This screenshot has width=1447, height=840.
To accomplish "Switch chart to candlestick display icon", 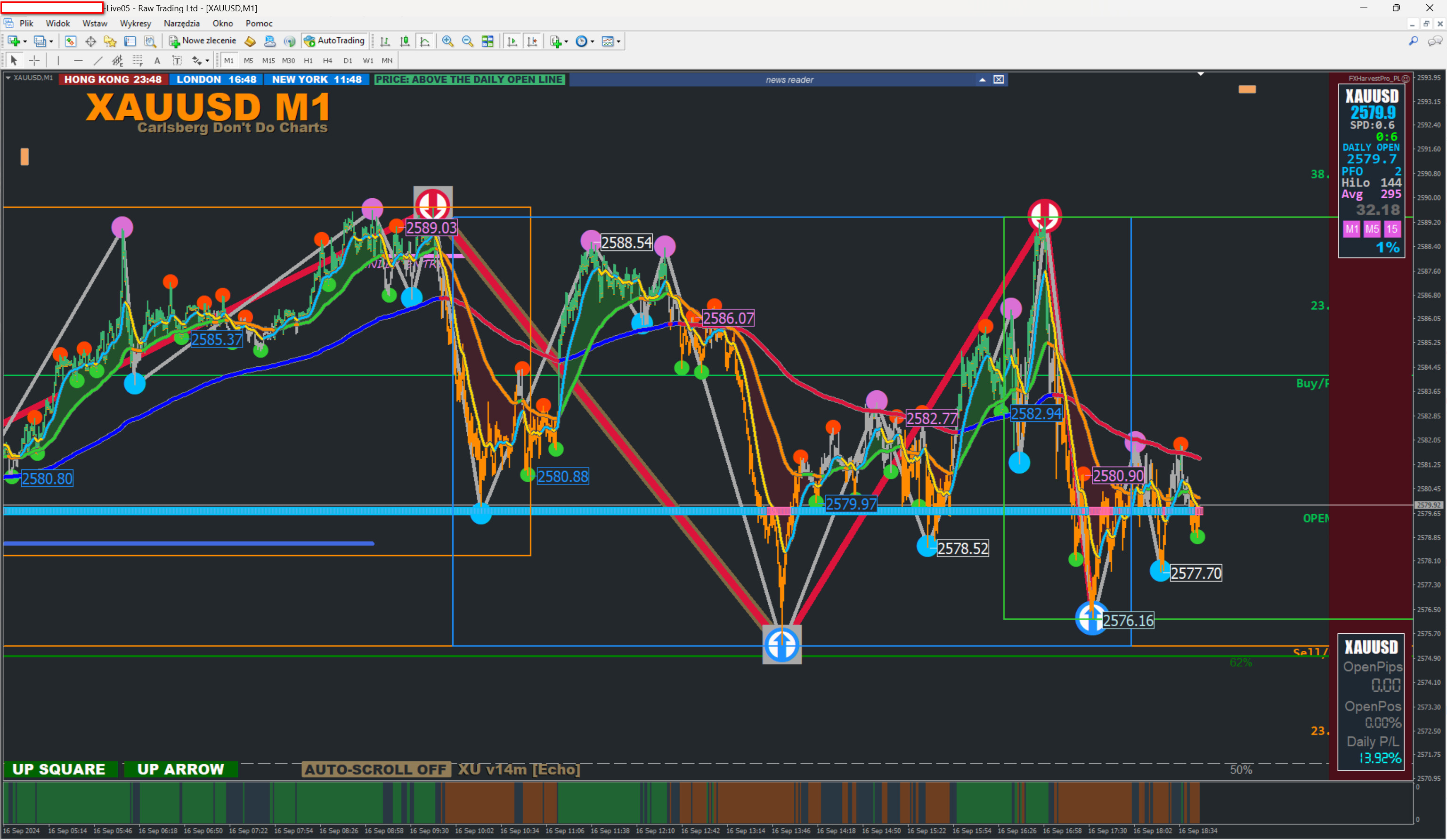I will [x=405, y=41].
